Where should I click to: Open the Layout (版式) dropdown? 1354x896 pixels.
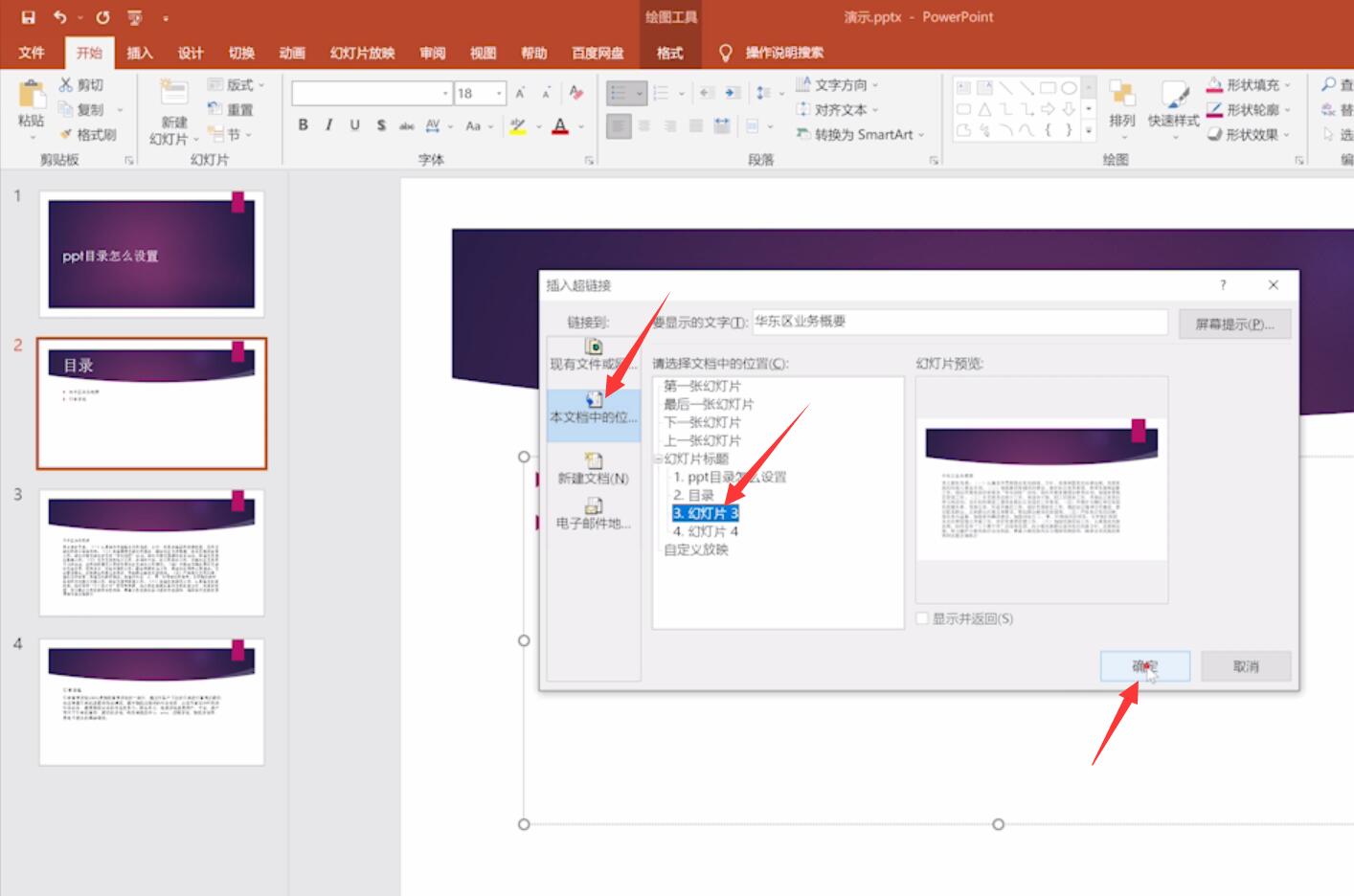(x=236, y=85)
